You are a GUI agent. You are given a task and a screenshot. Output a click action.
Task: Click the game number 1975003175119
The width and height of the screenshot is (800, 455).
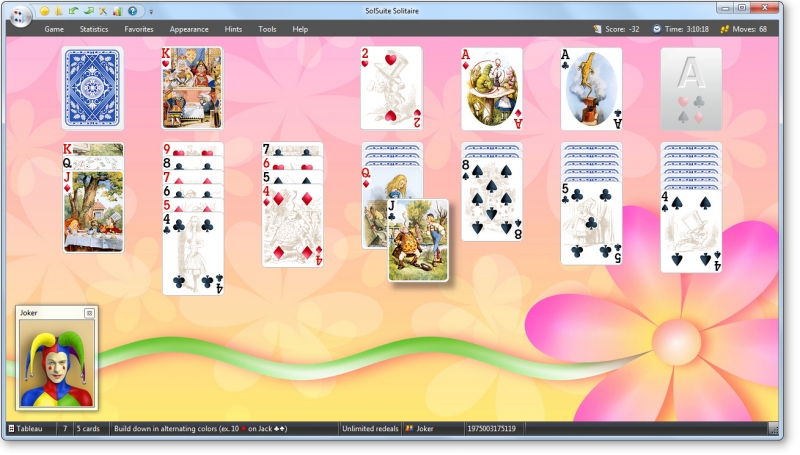pos(491,428)
